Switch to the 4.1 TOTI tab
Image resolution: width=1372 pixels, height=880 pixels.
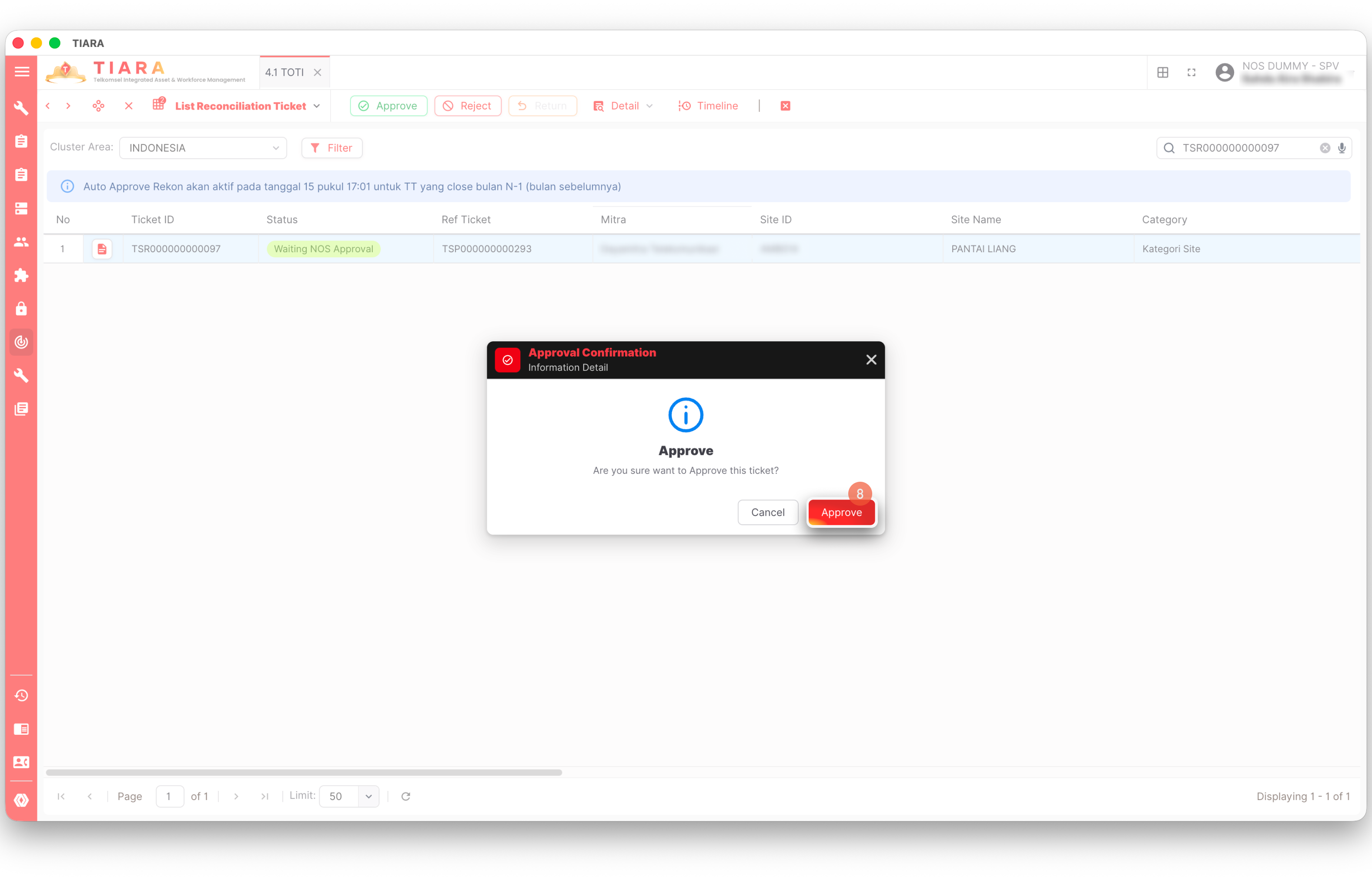coord(284,73)
